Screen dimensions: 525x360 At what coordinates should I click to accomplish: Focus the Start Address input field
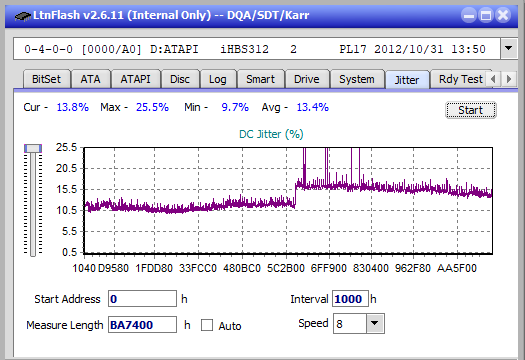(x=142, y=299)
